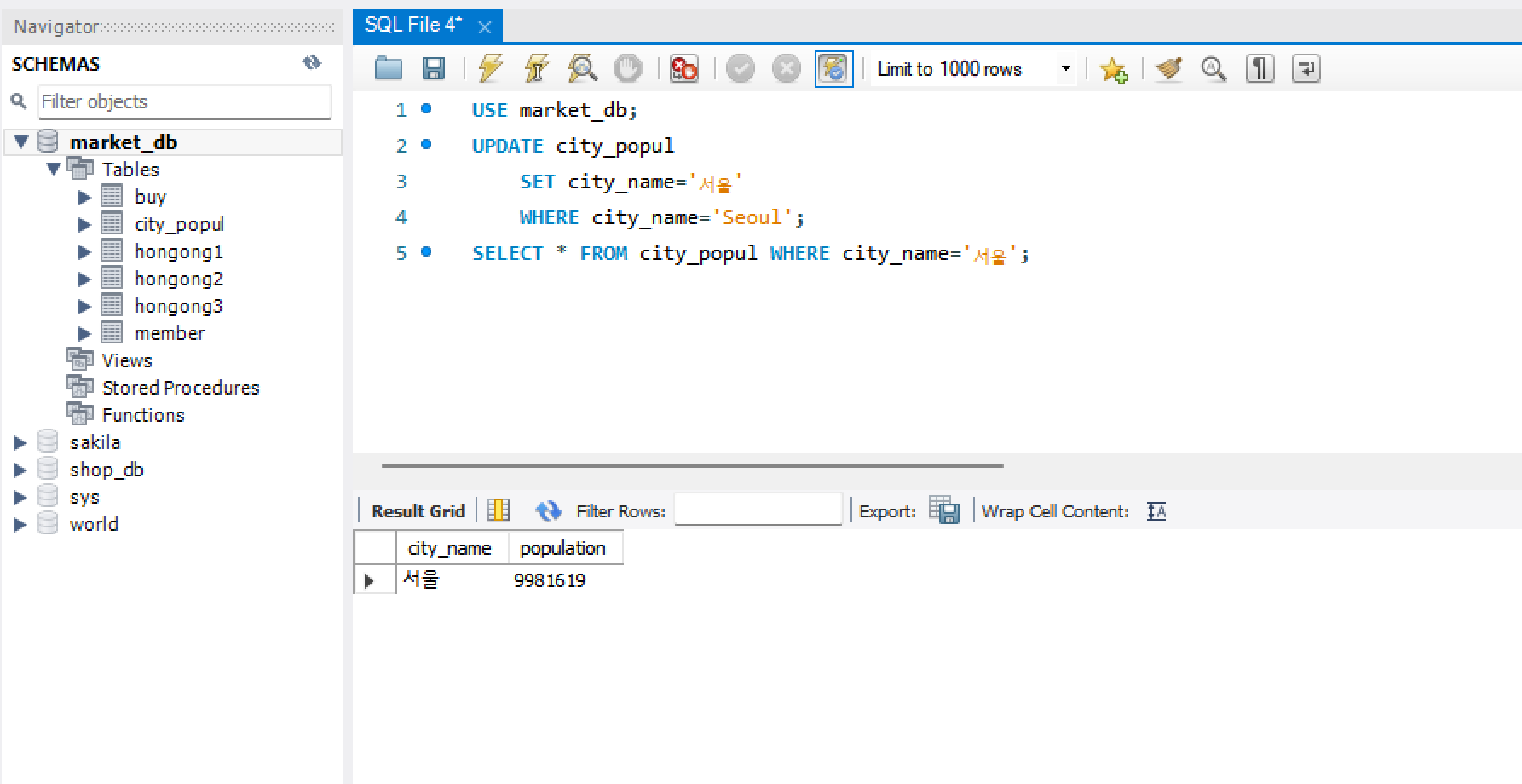Click the Result Grid label
Viewport: 1522px width, 784px height.
[x=418, y=511]
